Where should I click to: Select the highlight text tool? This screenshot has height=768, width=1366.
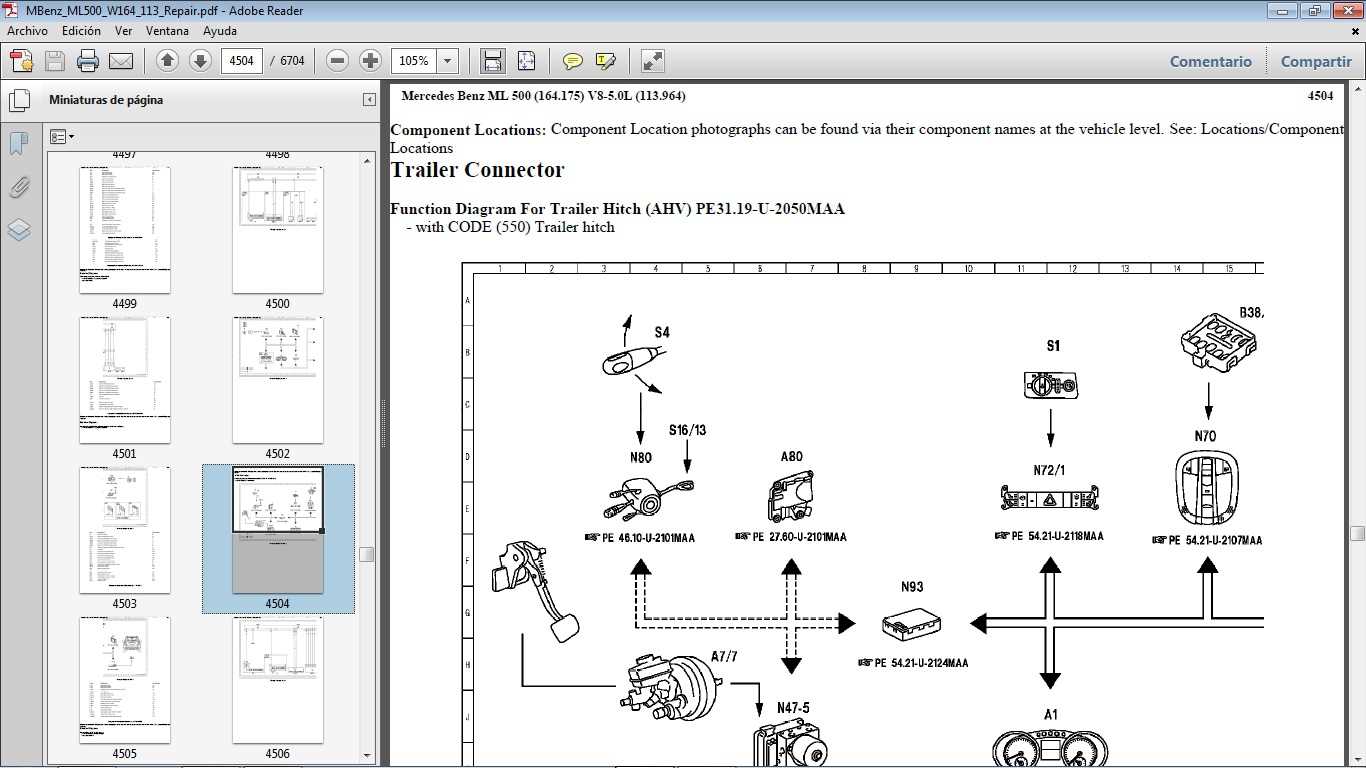605,61
